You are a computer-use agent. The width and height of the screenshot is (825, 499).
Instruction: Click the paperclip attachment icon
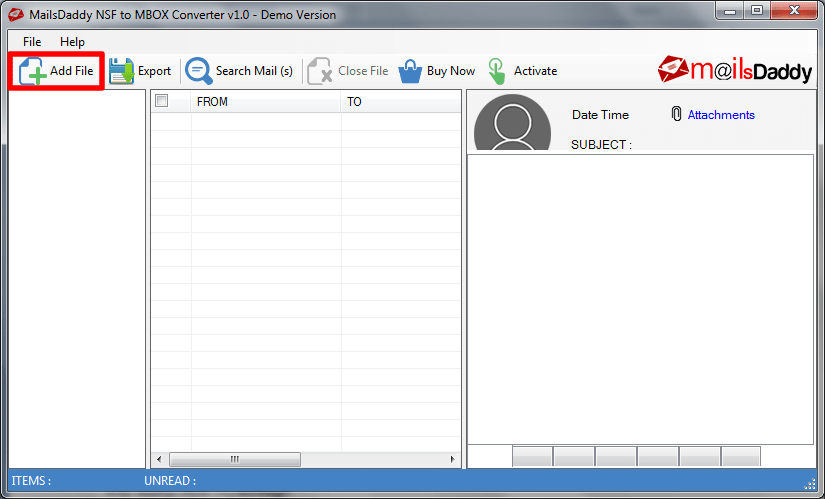(x=677, y=114)
